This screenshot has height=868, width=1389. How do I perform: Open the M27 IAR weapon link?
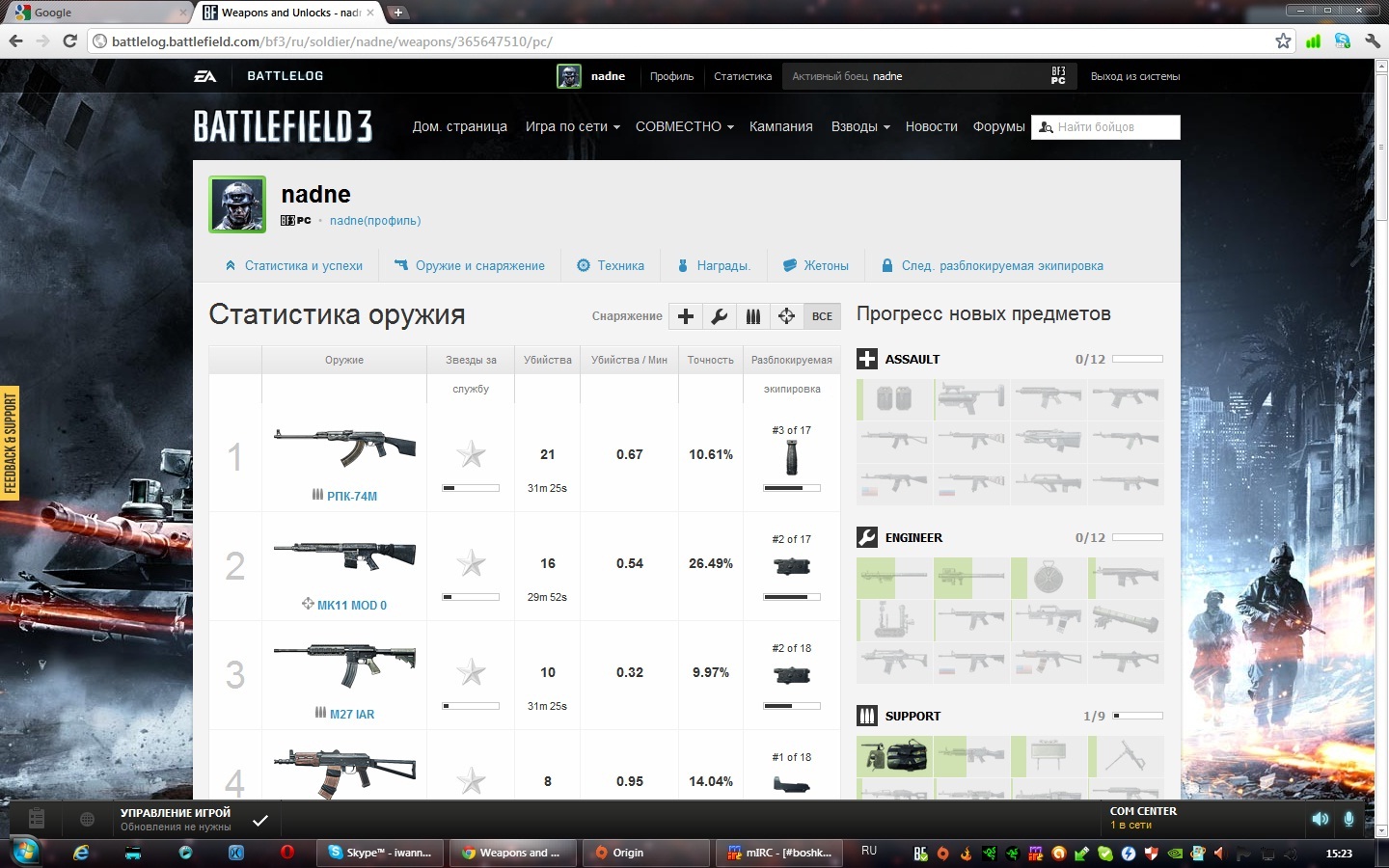click(352, 714)
